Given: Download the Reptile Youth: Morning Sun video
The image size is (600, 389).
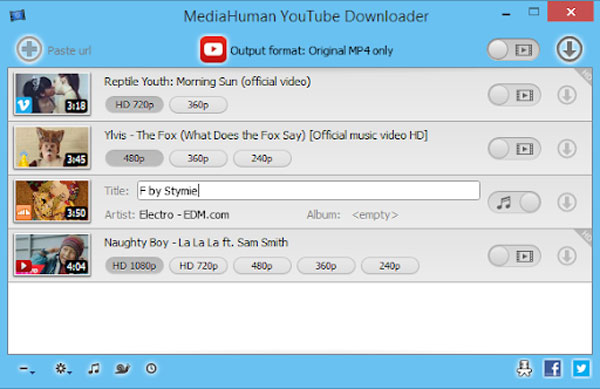Looking at the screenshot, I should 567,95.
